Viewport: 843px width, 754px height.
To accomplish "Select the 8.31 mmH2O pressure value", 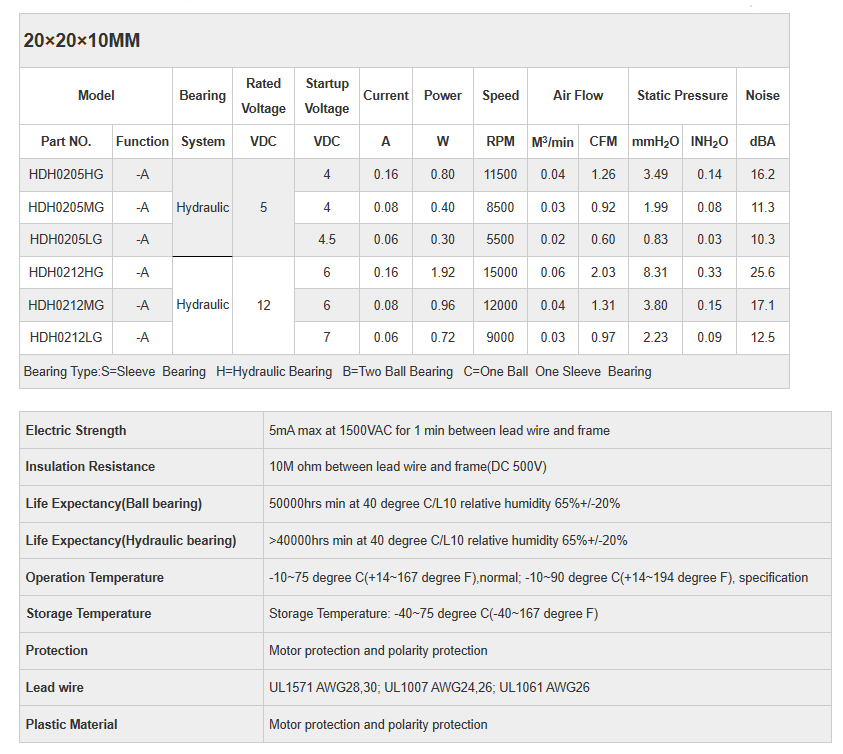I will coord(655,273).
